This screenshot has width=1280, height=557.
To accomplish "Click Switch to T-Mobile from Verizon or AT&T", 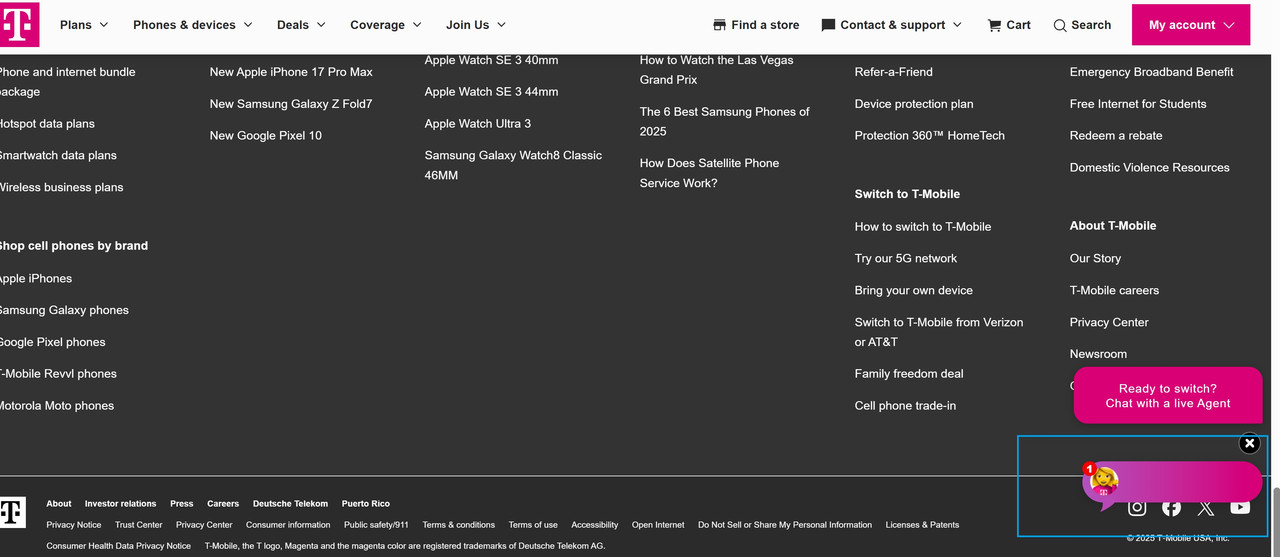I will pyautogui.click(x=939, y=332).
